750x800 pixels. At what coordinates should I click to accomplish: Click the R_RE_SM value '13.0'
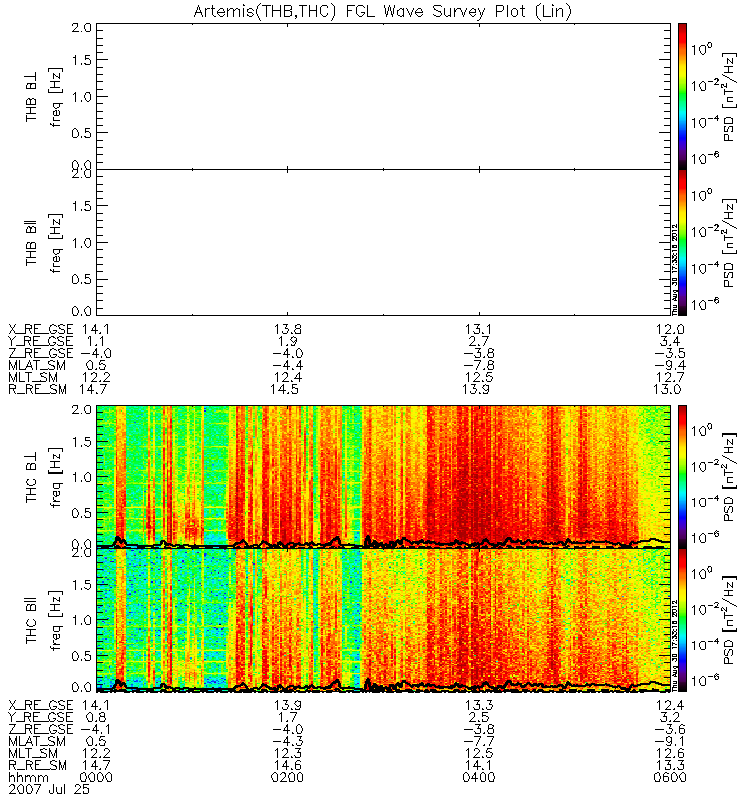pos(667,389)
